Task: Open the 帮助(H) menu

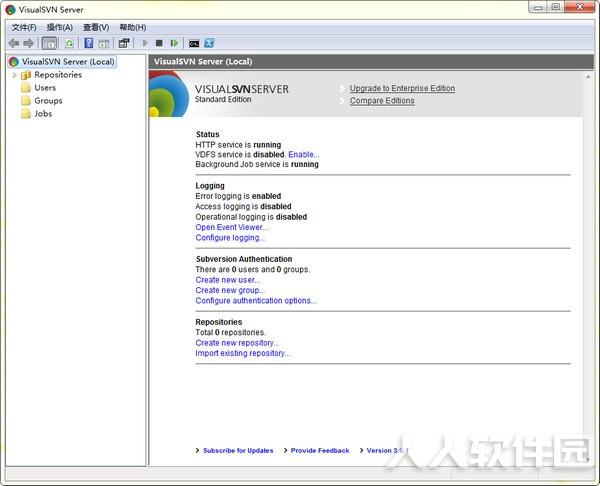Action: point(132,28)
